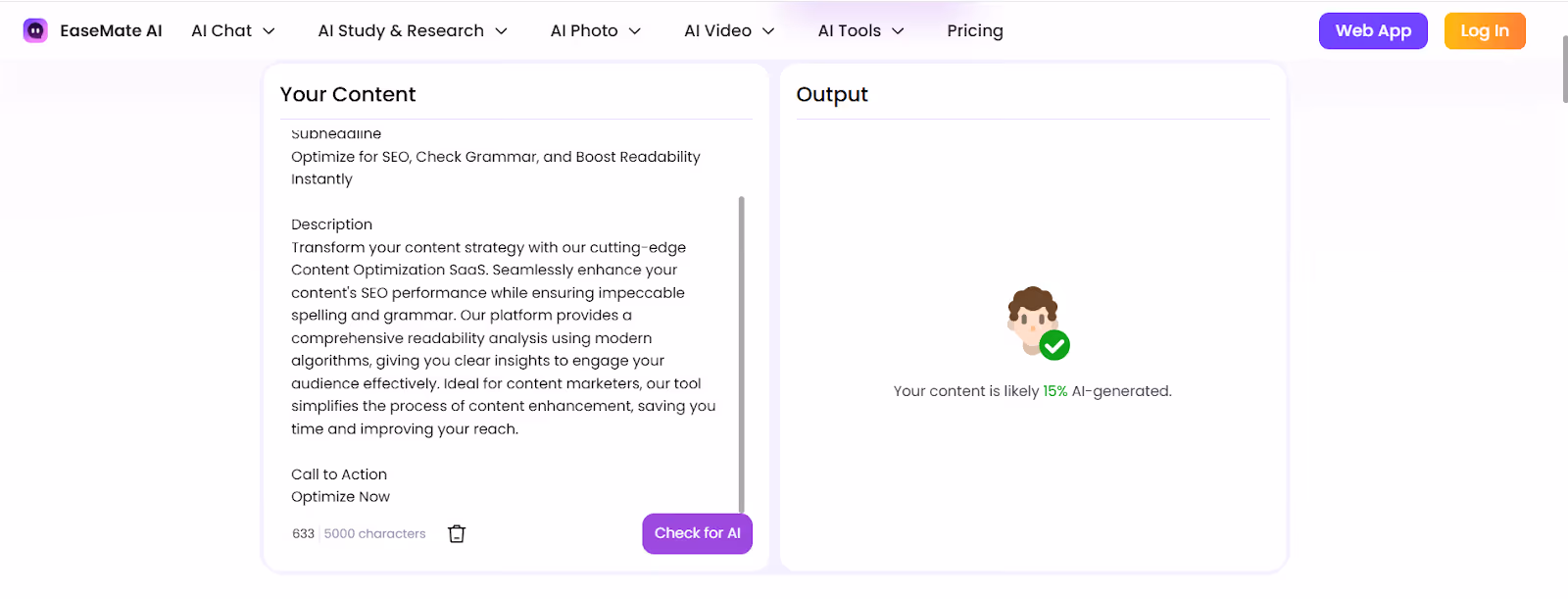1568x599 pixels.
Task: Click the green checkmark badge on avatar
Action: [1053, 344]
